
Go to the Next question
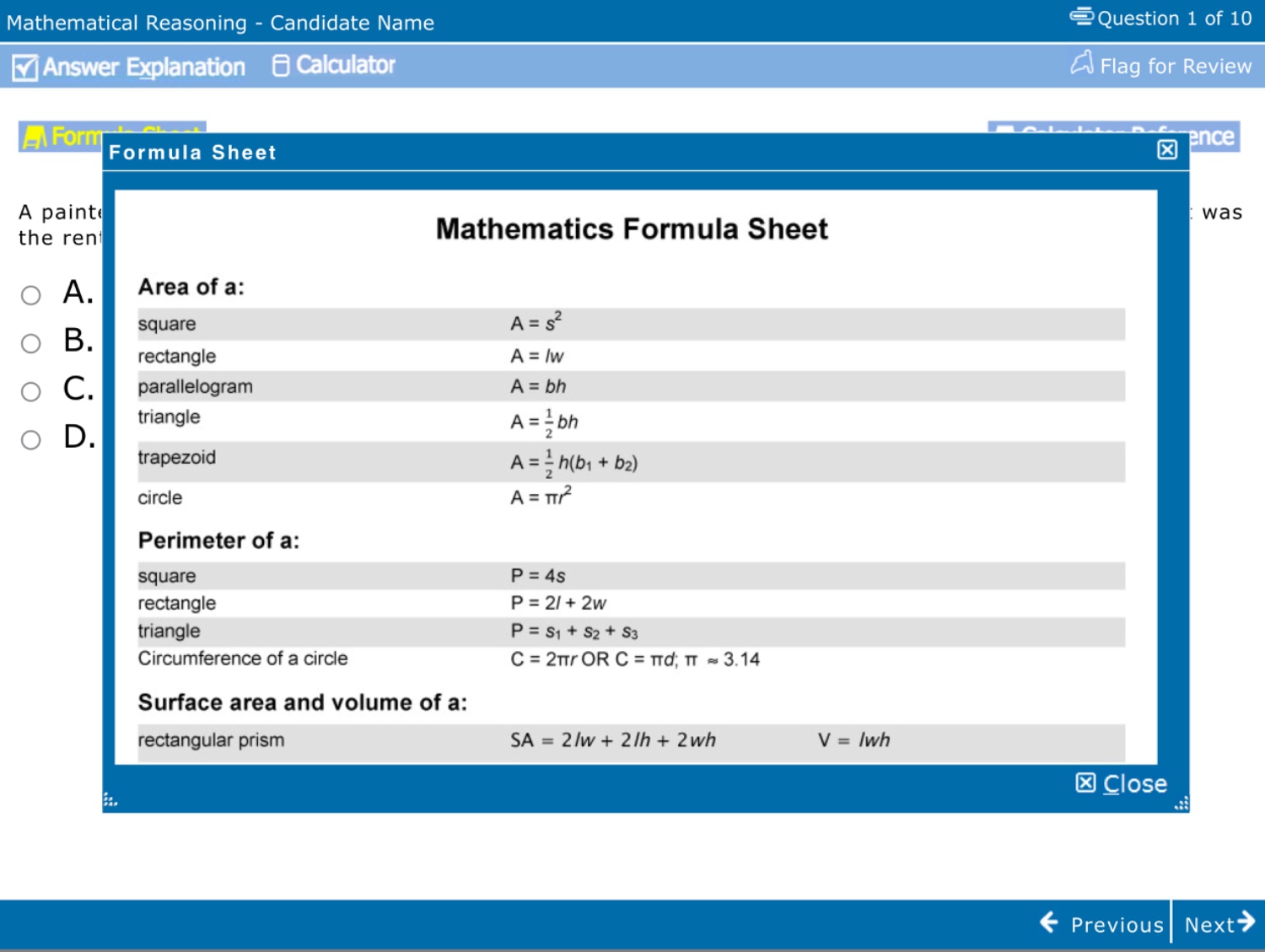coord(1219,924)
